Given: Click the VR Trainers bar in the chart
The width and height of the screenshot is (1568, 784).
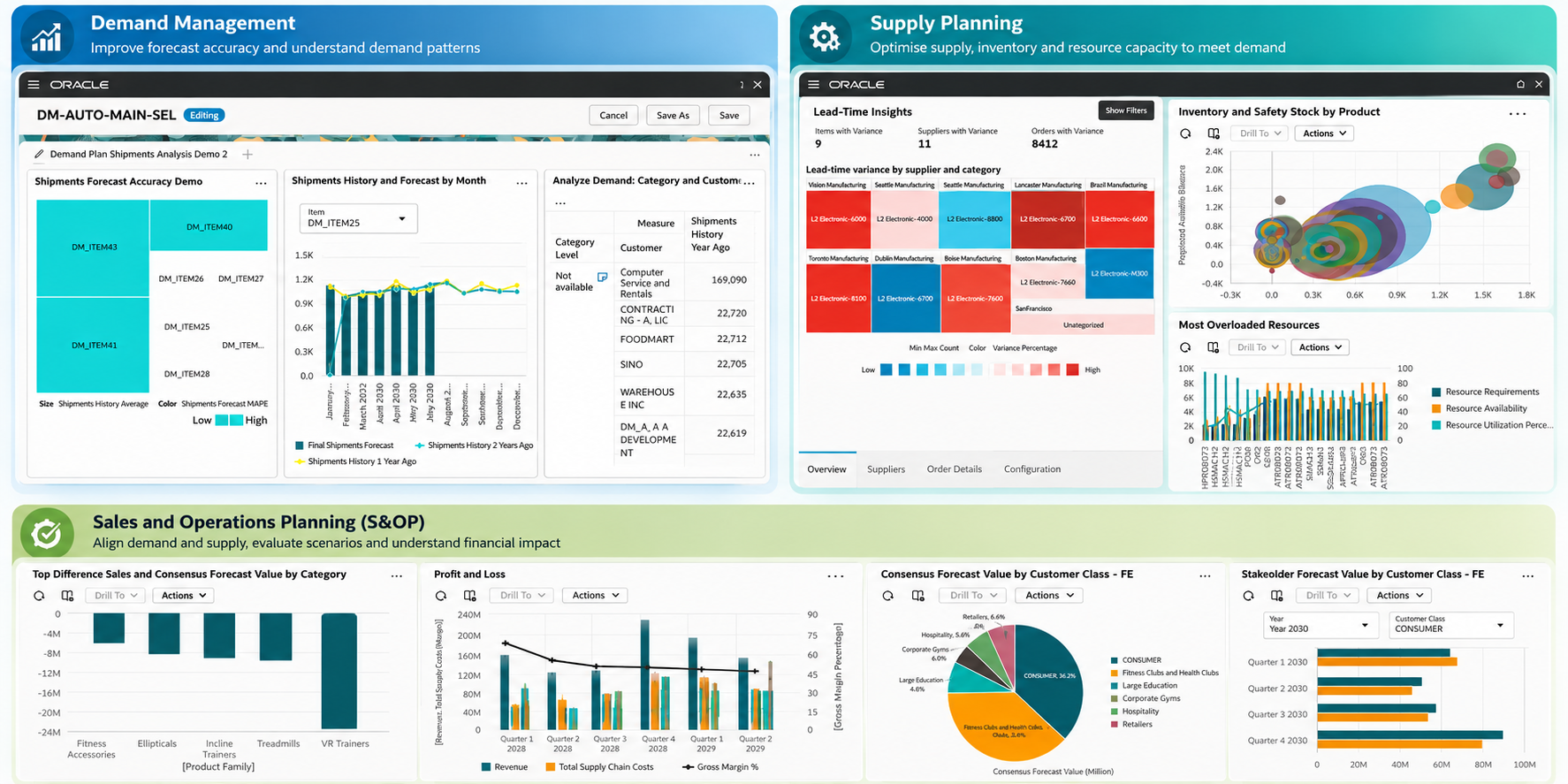Looking at the screenshot, I should (339, 671).
